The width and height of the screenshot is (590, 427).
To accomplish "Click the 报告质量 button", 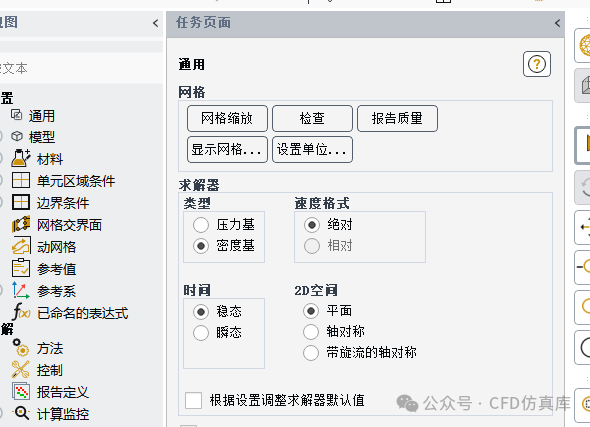I will pos(397,119).
